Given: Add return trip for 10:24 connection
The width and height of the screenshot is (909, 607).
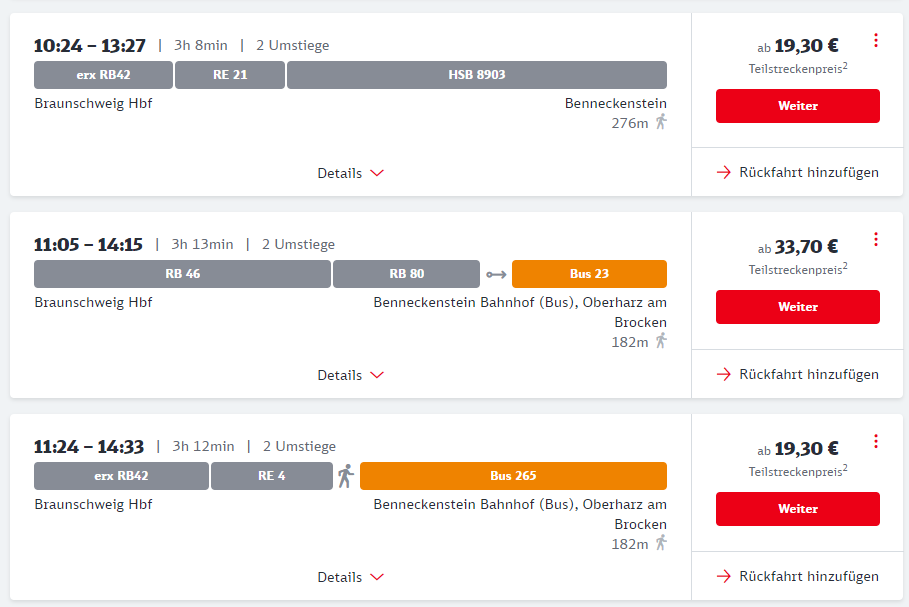Looking at the screenshot, I should pyautogui.click(x=798, y=172).
